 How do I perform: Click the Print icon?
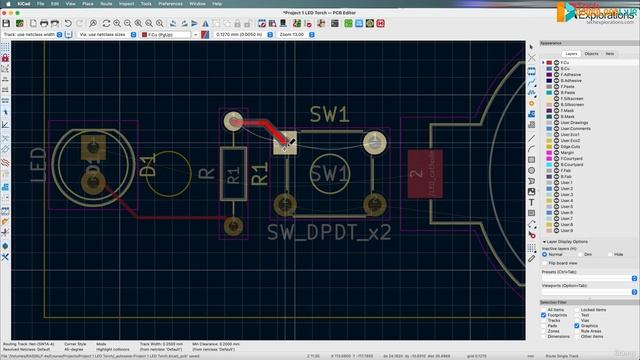(x=44, y=24)
